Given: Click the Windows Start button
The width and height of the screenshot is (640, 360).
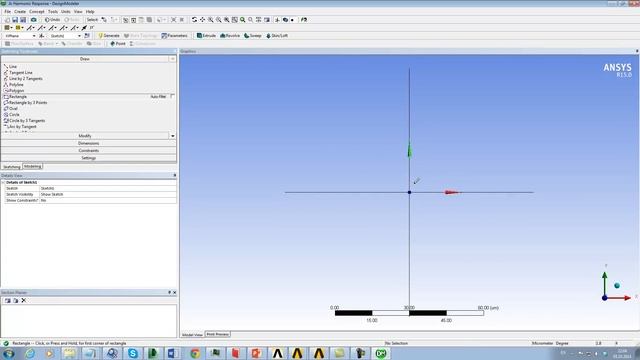Looking at the screenshot, I should 9,353.
